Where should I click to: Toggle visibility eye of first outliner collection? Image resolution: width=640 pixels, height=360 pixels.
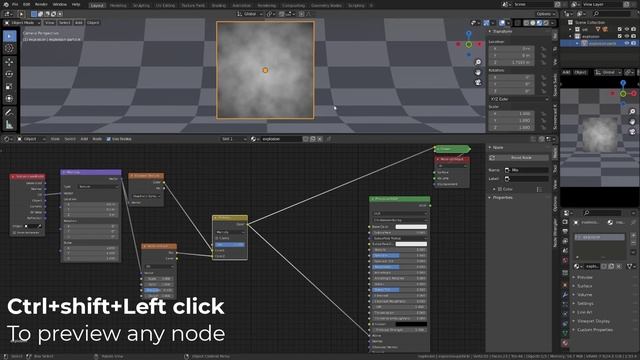coord(627,29)
